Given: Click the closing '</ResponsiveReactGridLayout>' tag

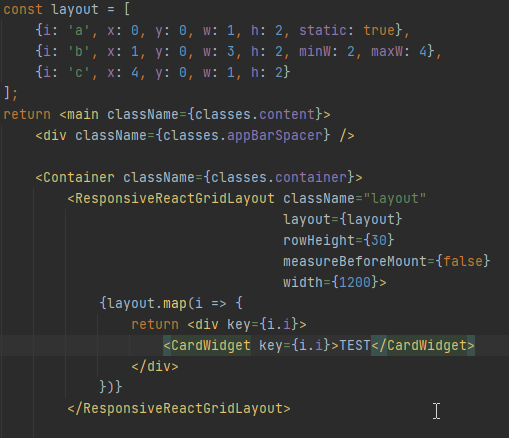Looking at the screenshot, I should (x=179, y=409).
